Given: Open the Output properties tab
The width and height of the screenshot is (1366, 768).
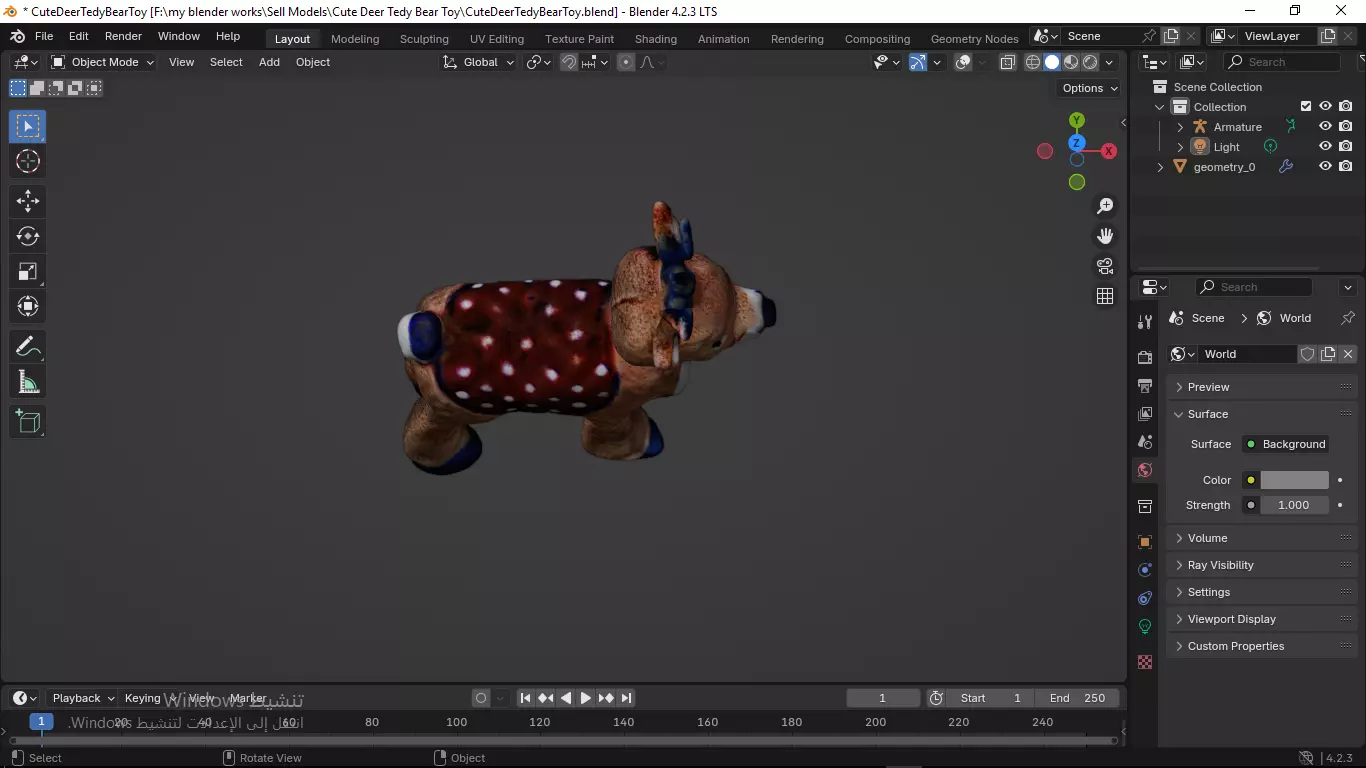Looking at the screenshot, I should [x=1145, y=385].
